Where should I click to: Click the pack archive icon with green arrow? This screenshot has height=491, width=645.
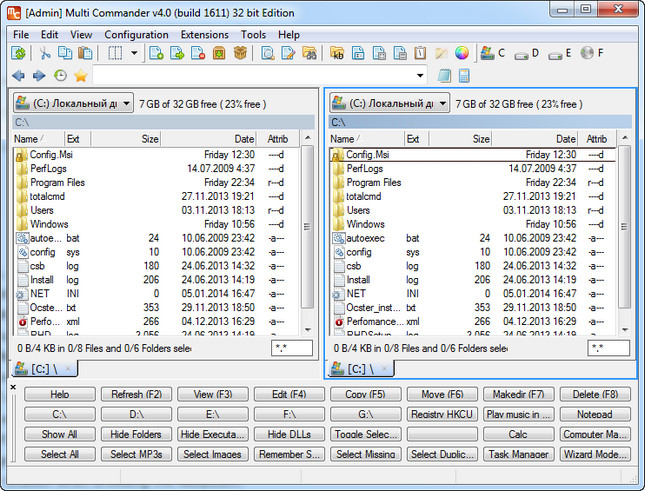click(x=219, y=53)
